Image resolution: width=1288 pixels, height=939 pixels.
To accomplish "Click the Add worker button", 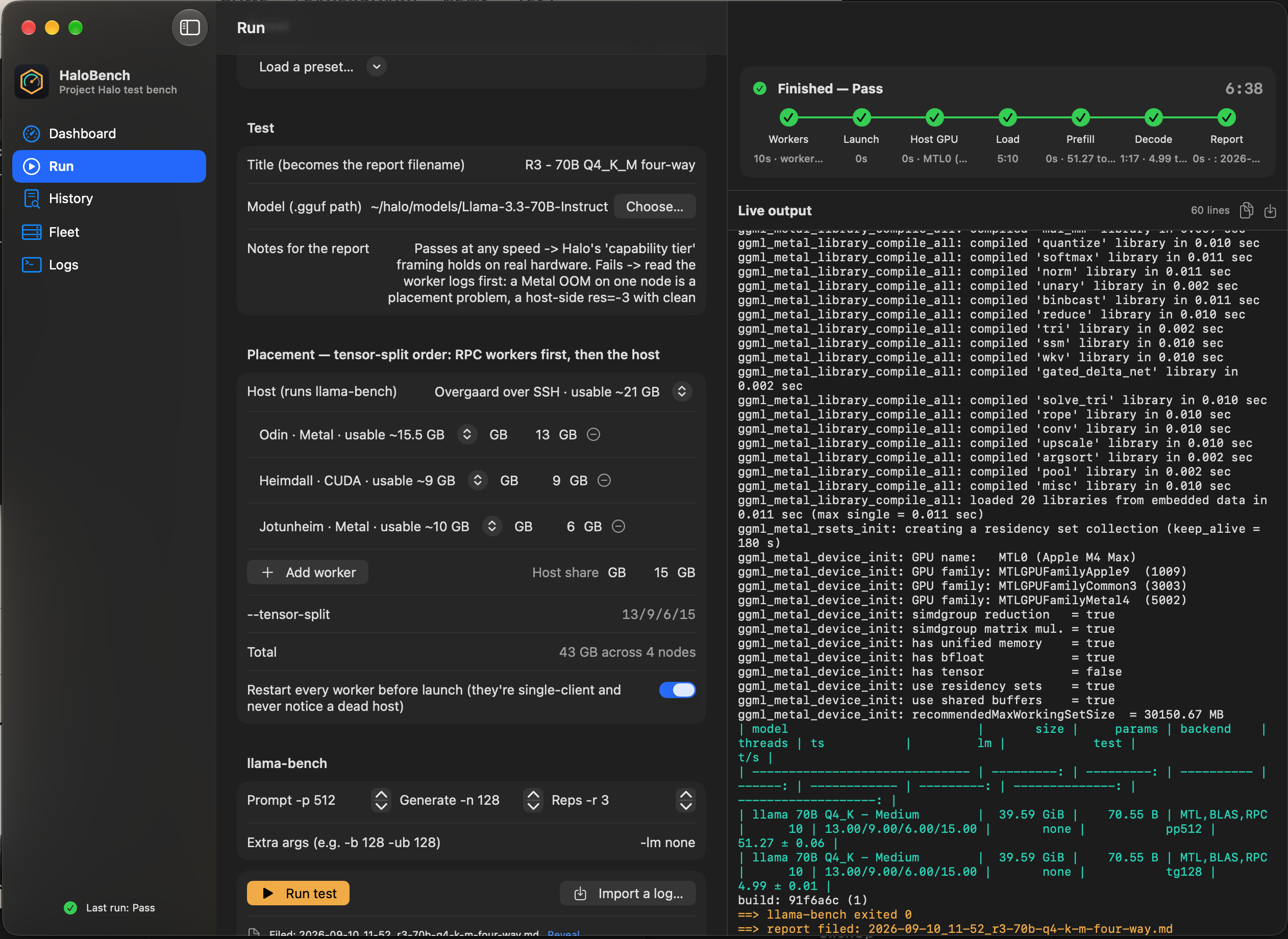I will coord(308,573).
